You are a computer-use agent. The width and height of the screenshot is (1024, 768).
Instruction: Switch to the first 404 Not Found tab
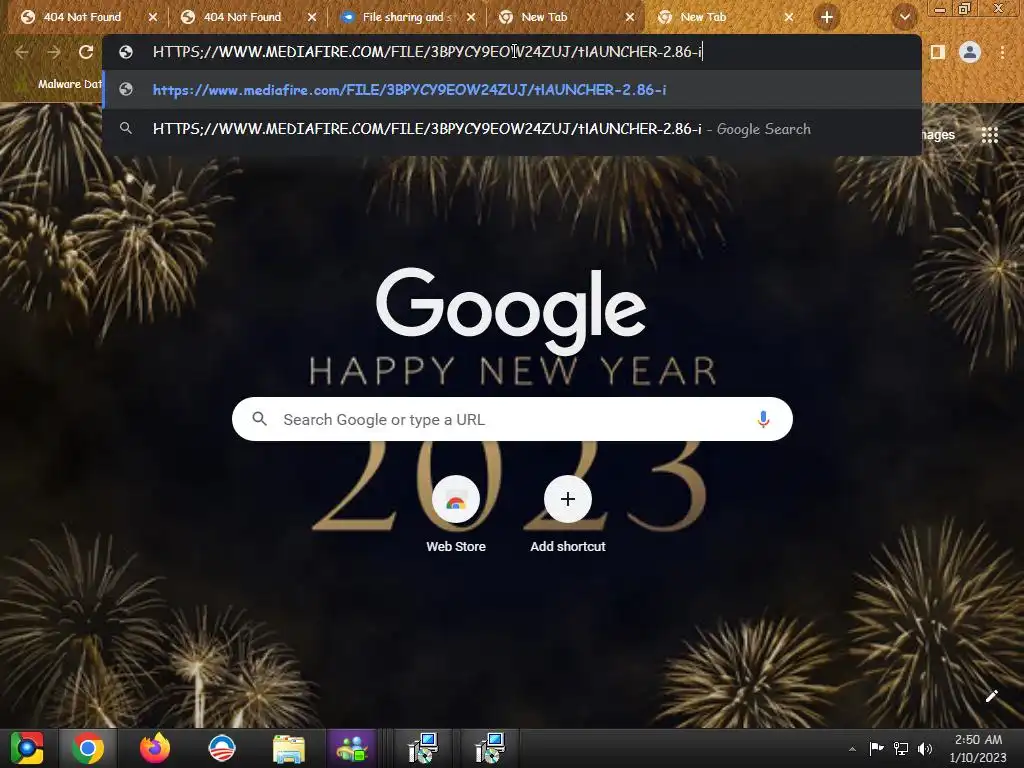82,17
